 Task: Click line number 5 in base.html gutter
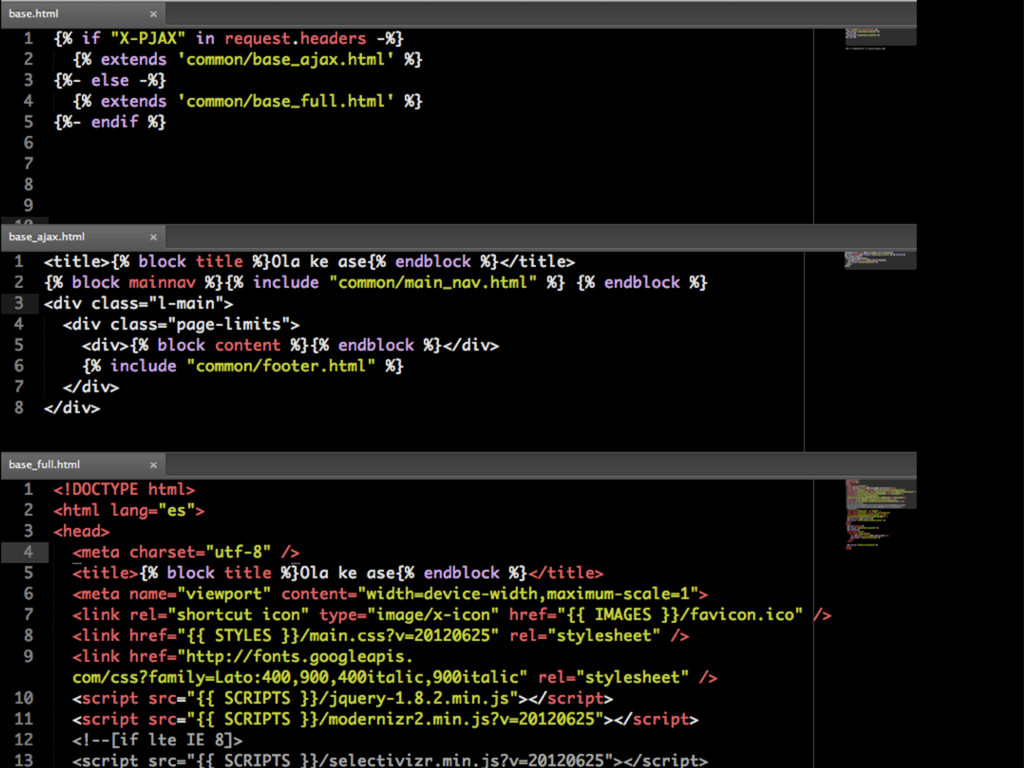(x=28, y=122)
